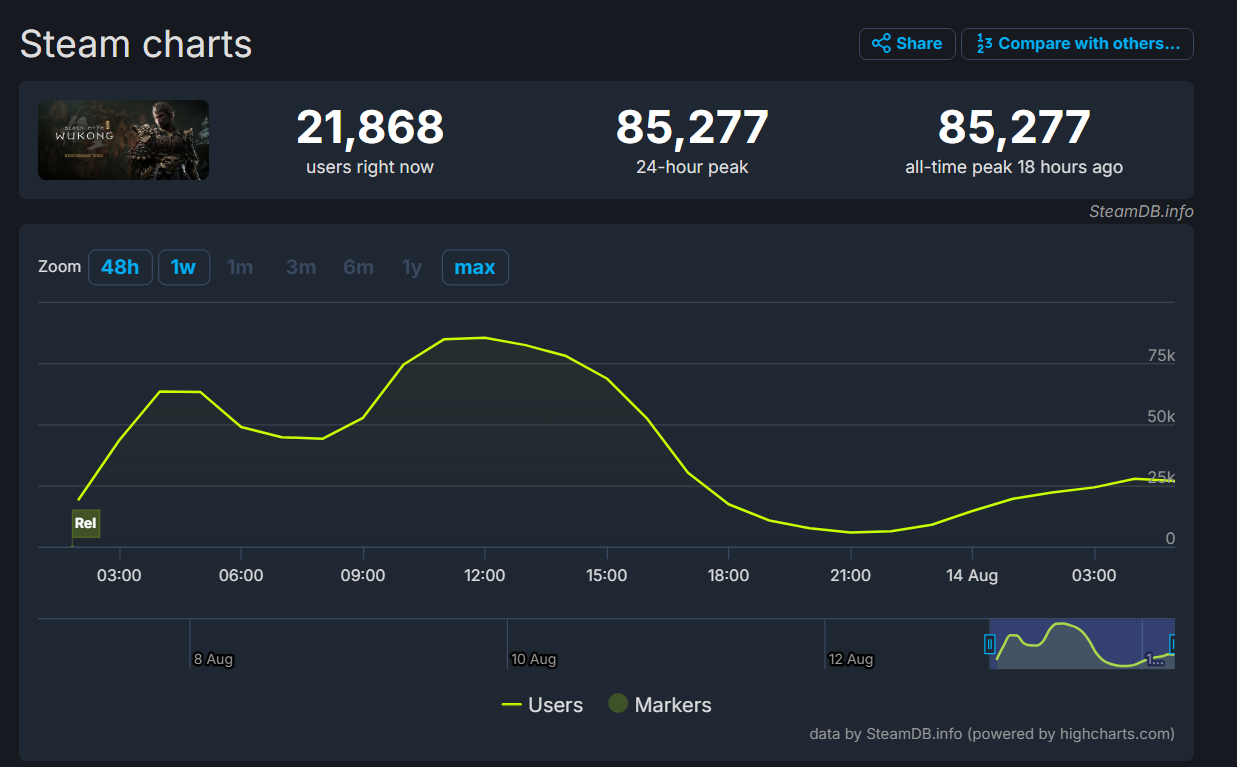Open Compare with others dialog
This screenshot has height=767, width=1237.
click(1077, 44)
